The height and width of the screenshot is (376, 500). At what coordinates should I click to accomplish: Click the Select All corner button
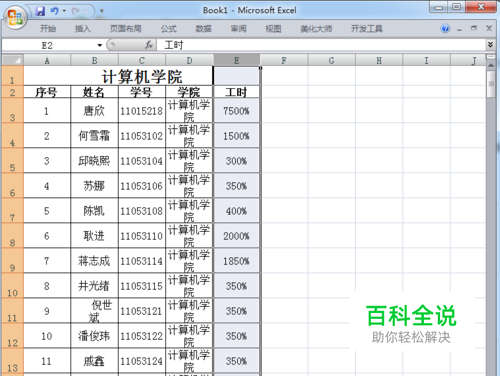[13, 60]
